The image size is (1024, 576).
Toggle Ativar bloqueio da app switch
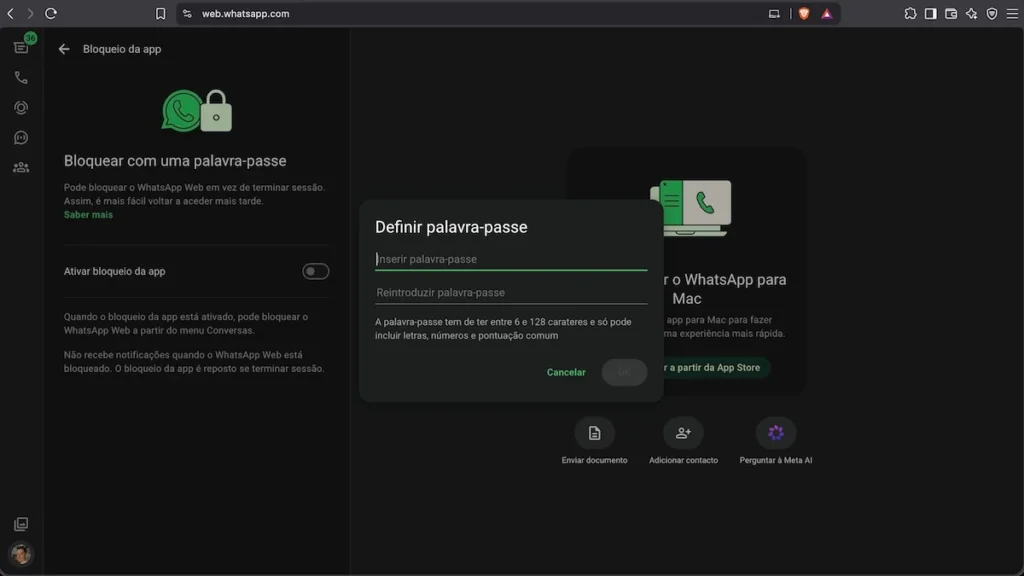click(x=315, y=271)
